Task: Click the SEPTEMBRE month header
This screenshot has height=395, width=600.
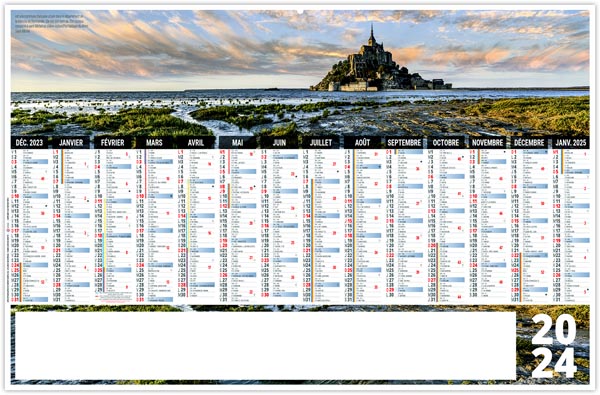Action: click(404, 143)
